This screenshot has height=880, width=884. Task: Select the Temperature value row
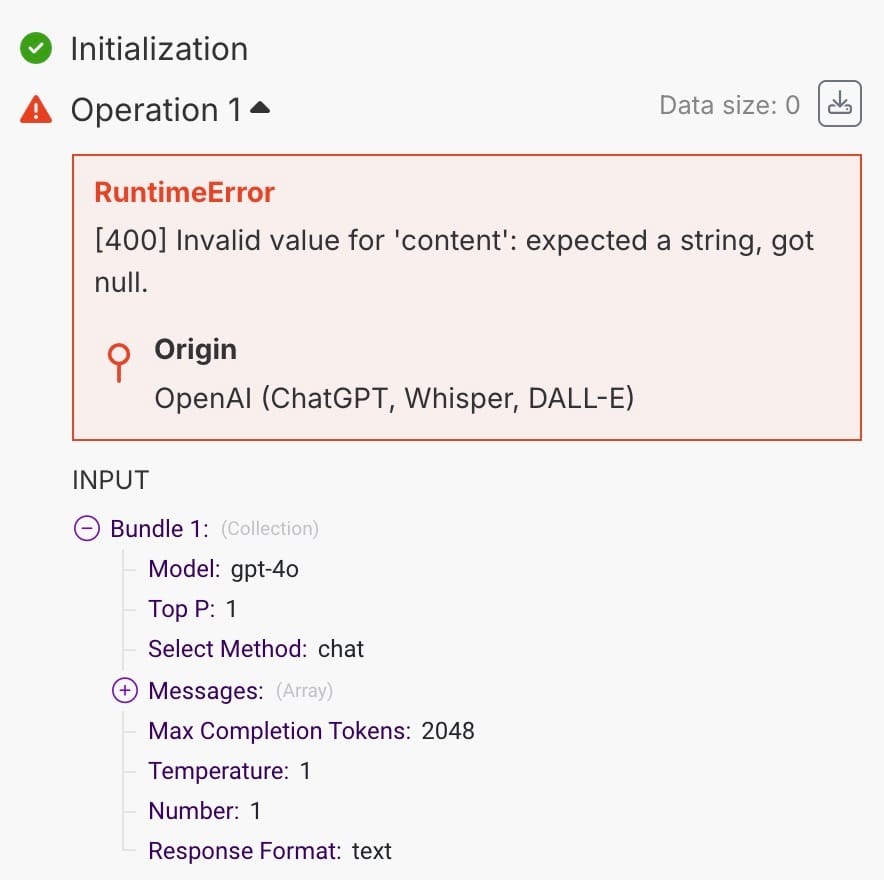tap(229, 771)
